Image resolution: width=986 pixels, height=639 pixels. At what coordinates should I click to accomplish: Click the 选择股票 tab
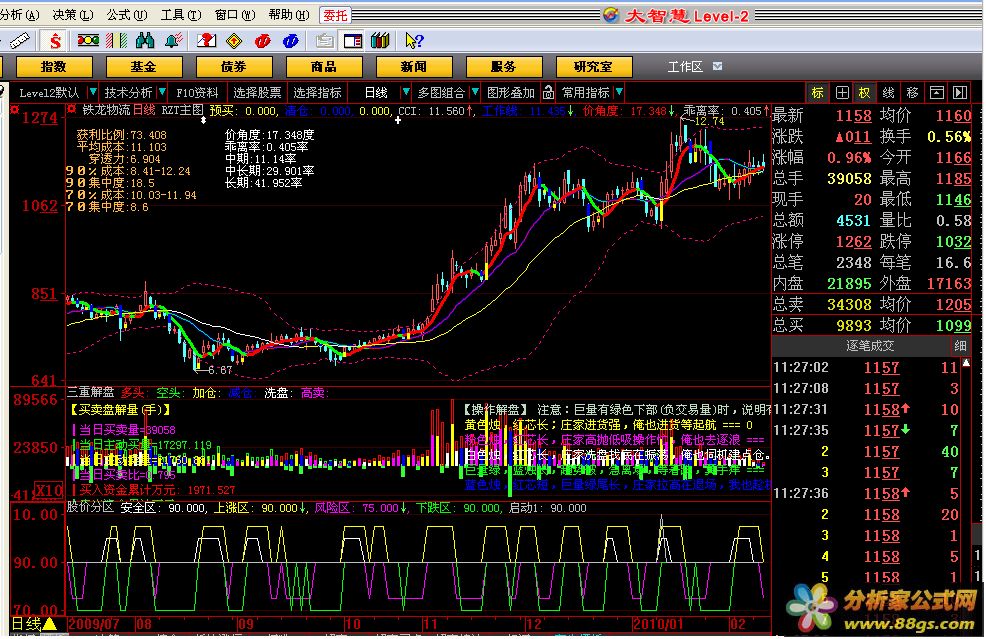point(257,92)
